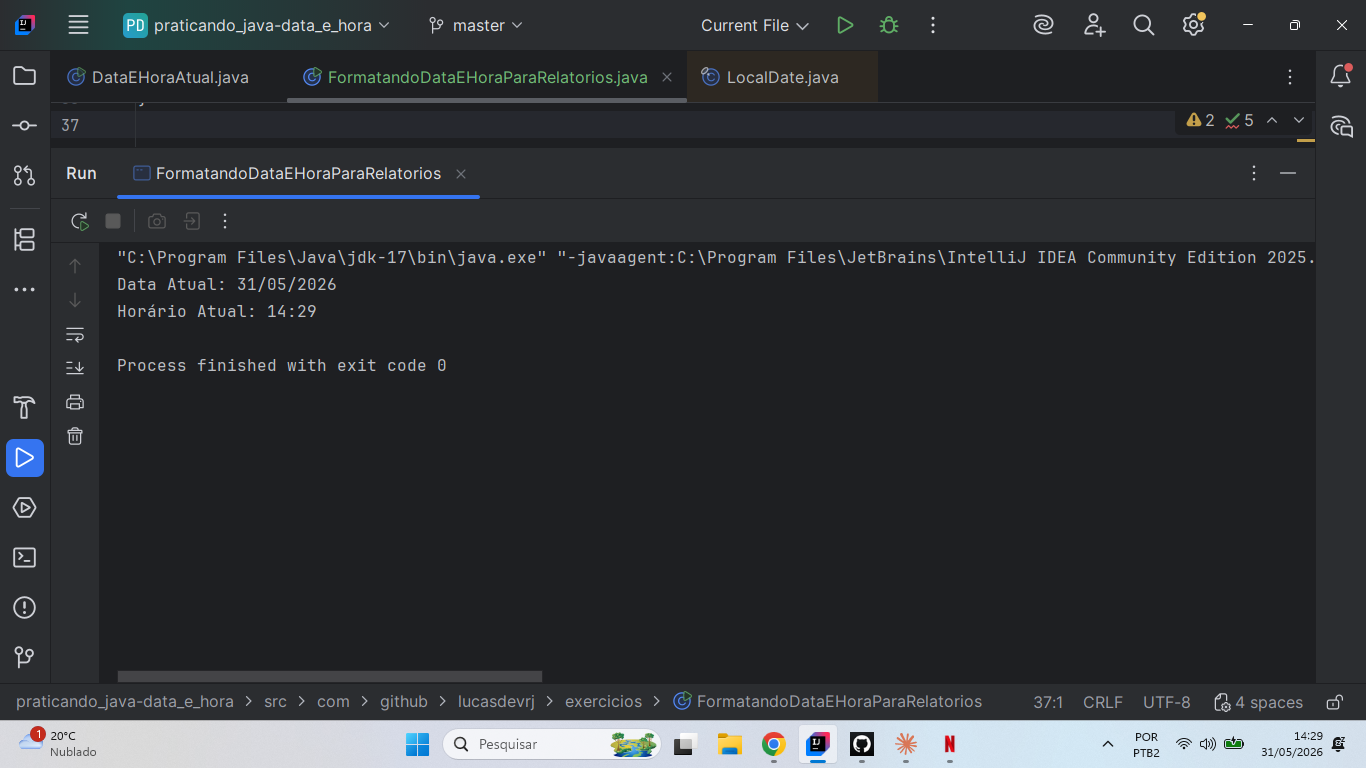
Task: Toggle scroll to end of console
Action: 75,368
